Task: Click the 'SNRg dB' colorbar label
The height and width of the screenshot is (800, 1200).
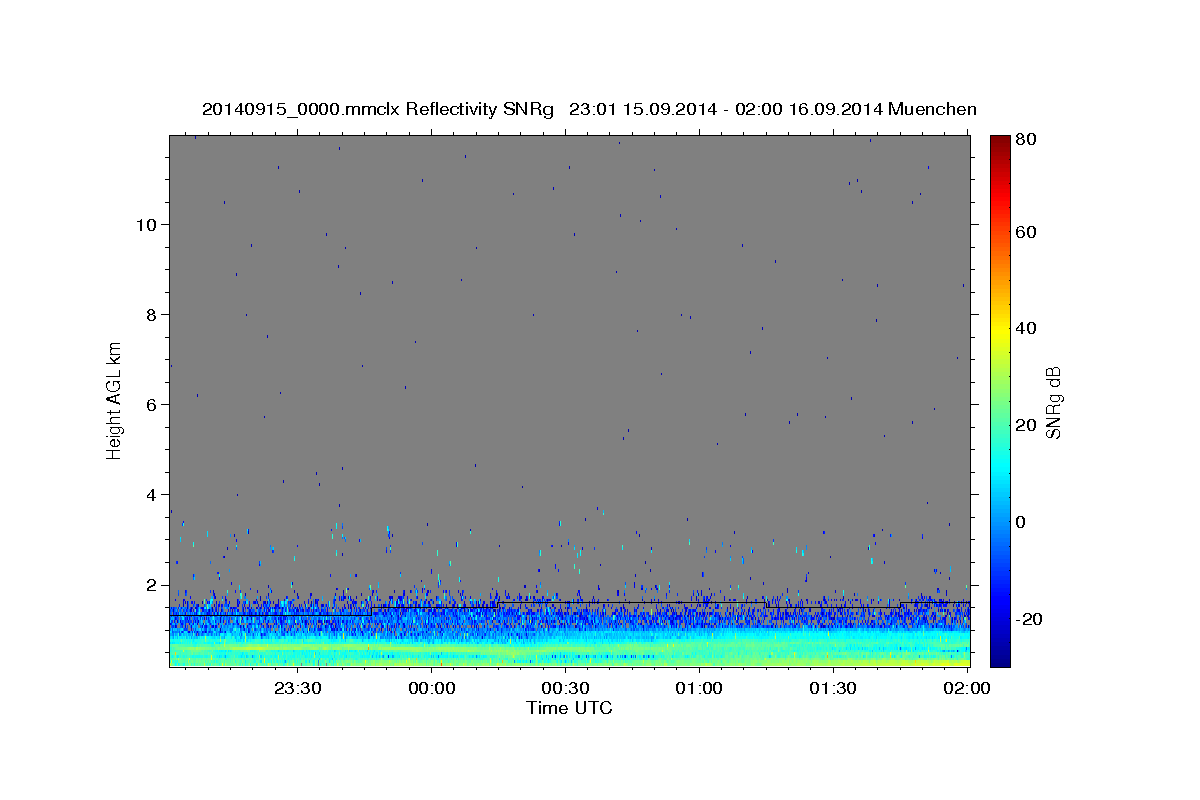Action: click(1053, 403)
